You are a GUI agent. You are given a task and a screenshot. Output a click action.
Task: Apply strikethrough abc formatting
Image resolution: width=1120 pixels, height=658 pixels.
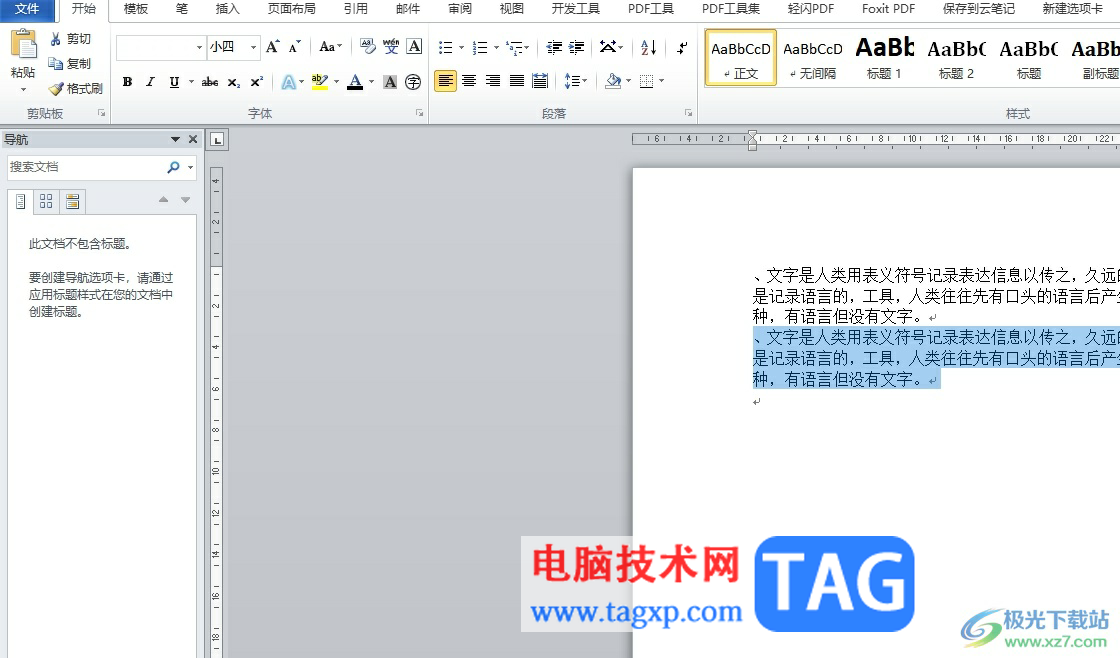click(x=210, y=82)
